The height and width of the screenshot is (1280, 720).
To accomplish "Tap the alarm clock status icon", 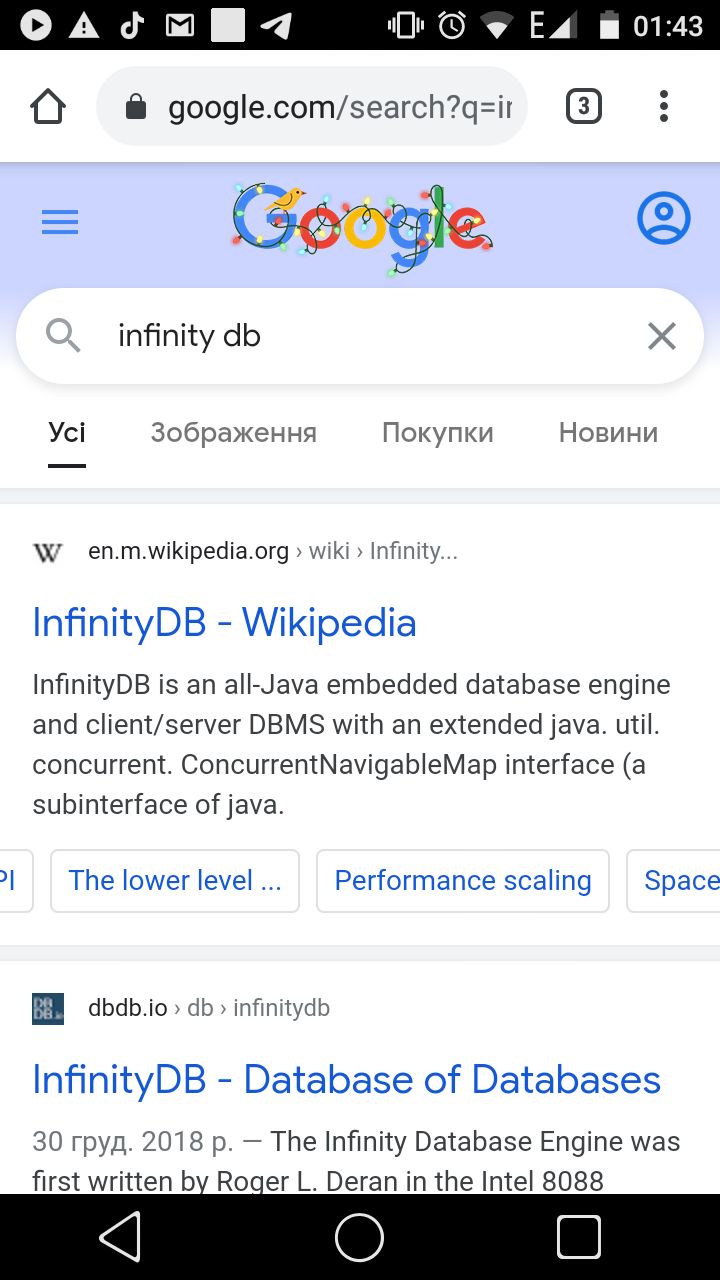I will click(452, 25).
